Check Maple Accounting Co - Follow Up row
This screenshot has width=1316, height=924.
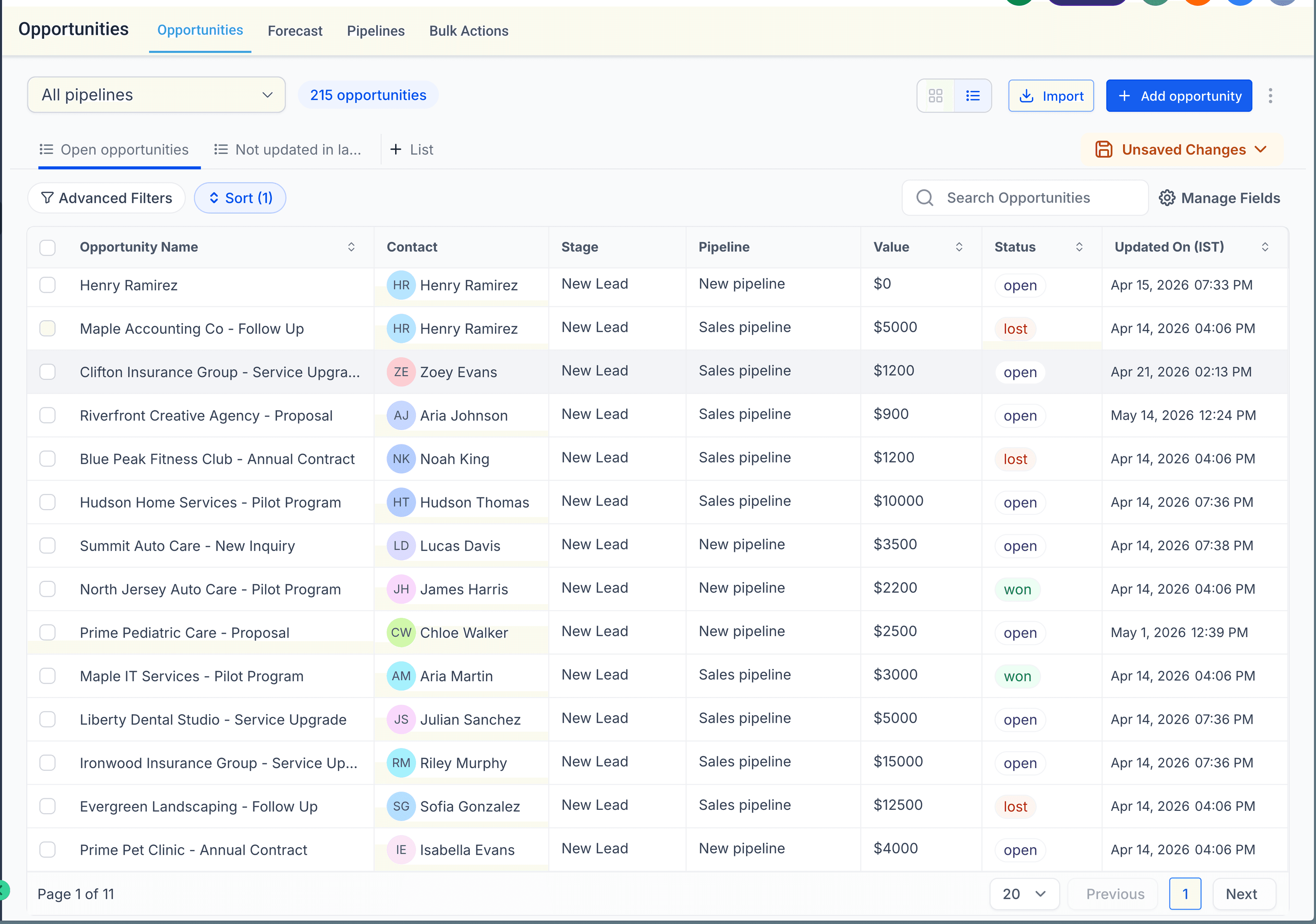pyautogui.click(x=48, y=329)
